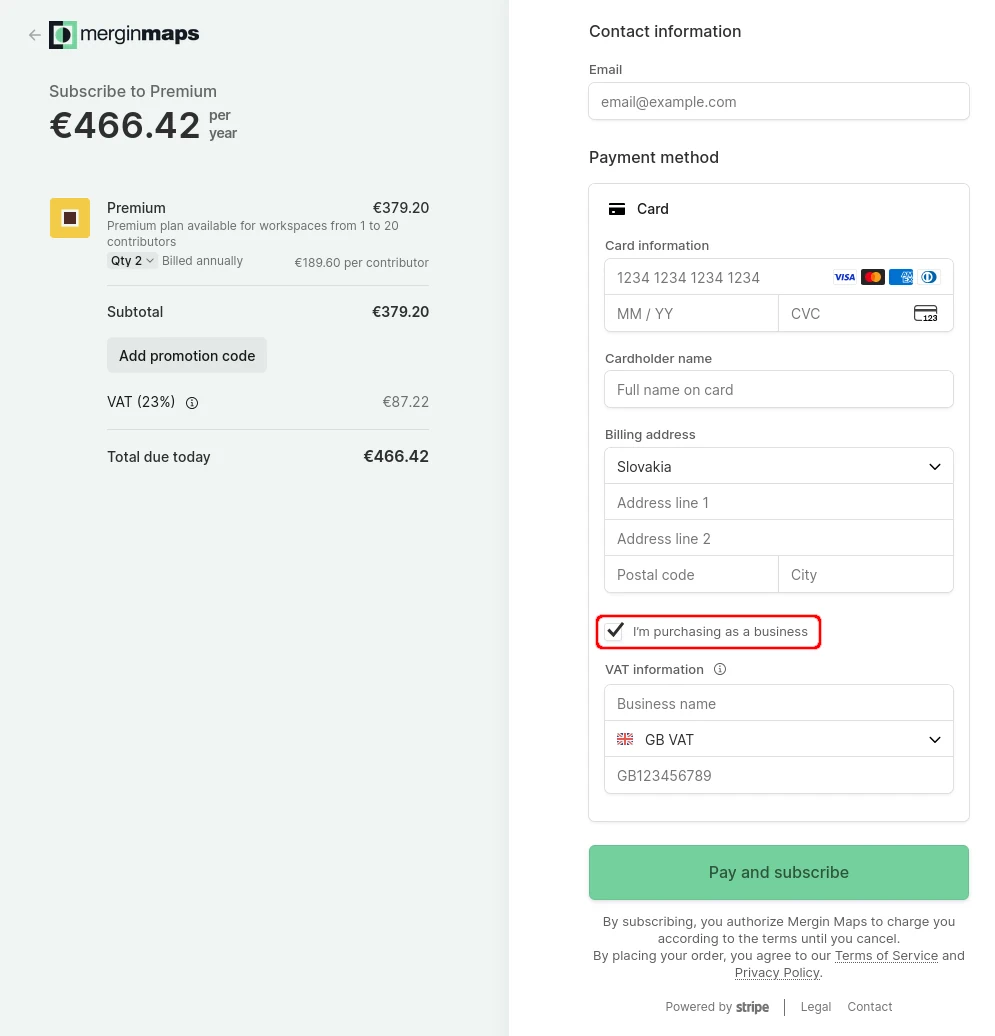Click the Diners Club icon in card field
995x1036 pixels.
pyautogui.click(x=928, y=277)
